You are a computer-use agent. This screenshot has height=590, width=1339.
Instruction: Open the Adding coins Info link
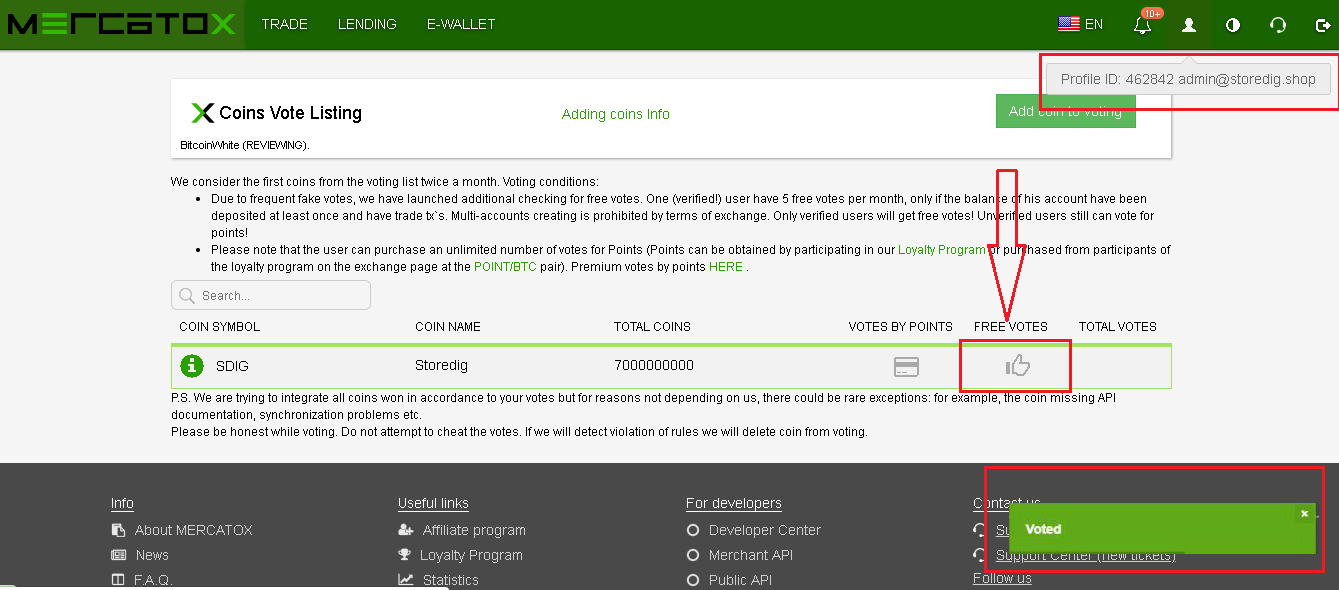click(x=616, y=114)
